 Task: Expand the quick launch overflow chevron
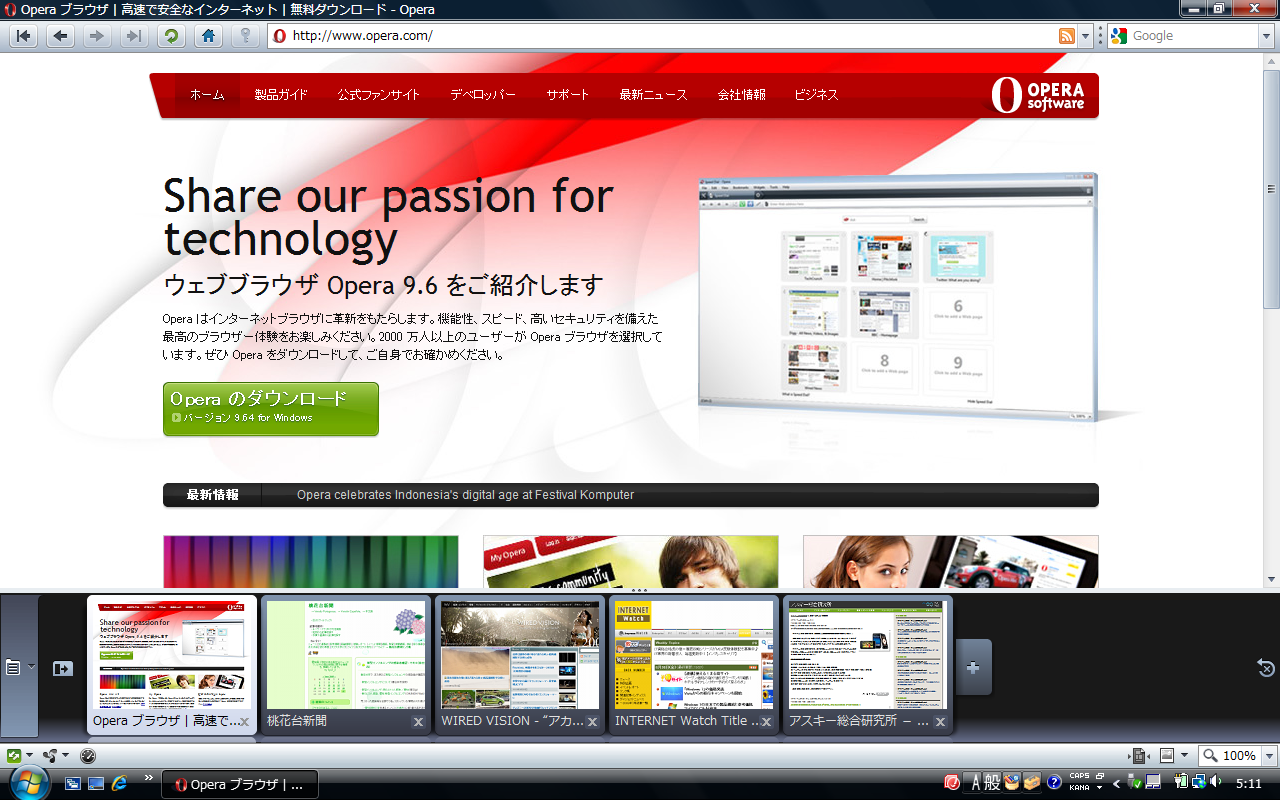point(149,777)
